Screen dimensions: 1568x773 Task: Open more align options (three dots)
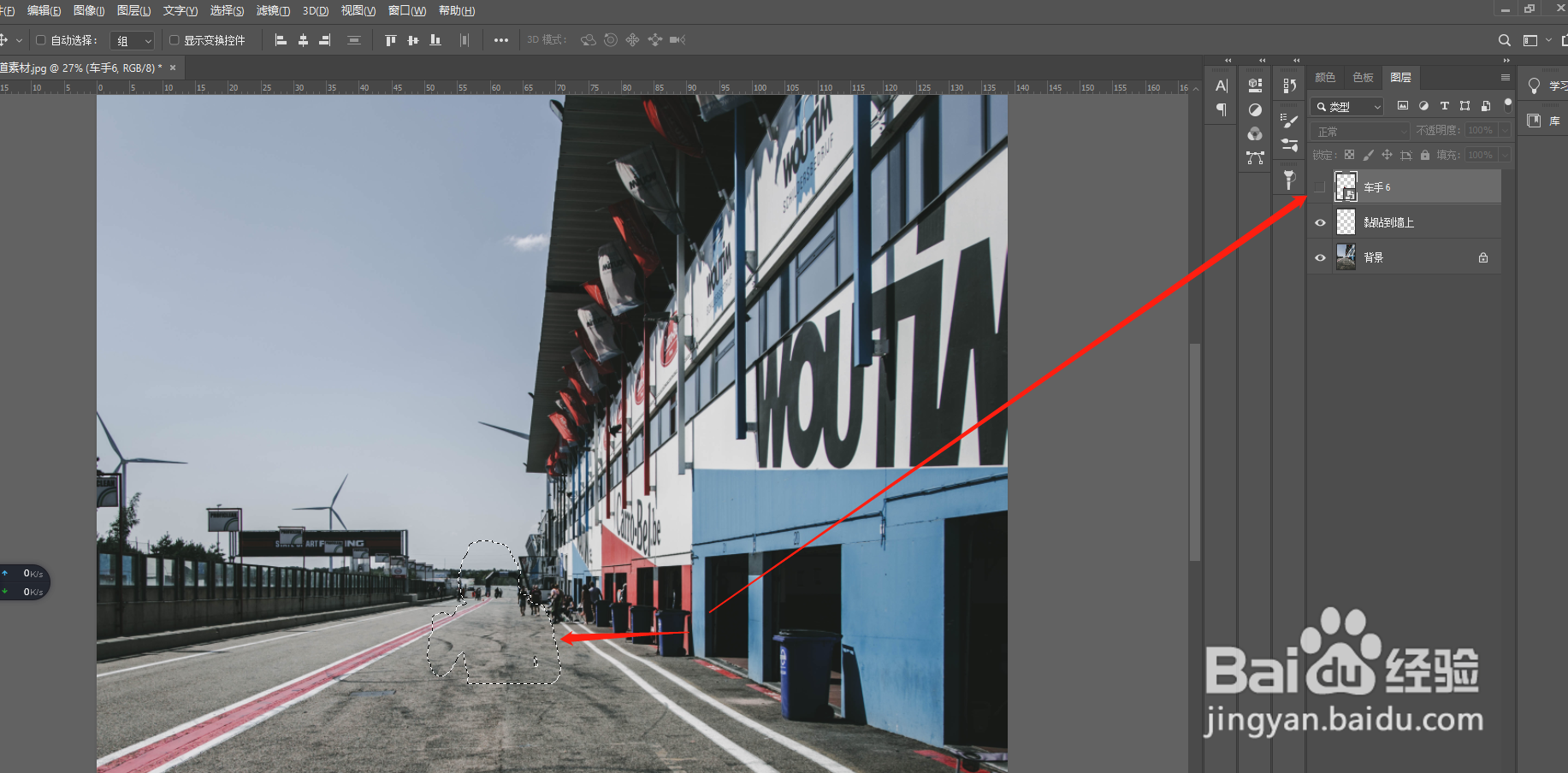click(x=501, y=40)
